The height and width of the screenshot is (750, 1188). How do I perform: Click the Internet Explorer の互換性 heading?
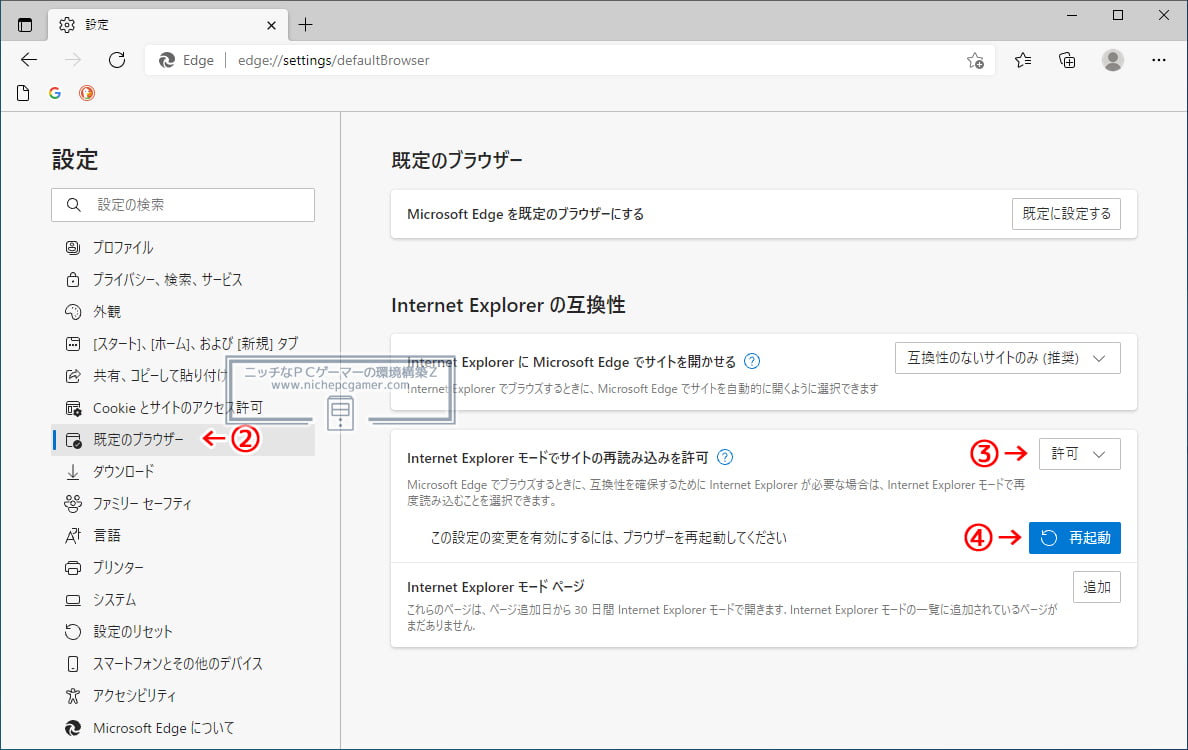coord(508,305)
